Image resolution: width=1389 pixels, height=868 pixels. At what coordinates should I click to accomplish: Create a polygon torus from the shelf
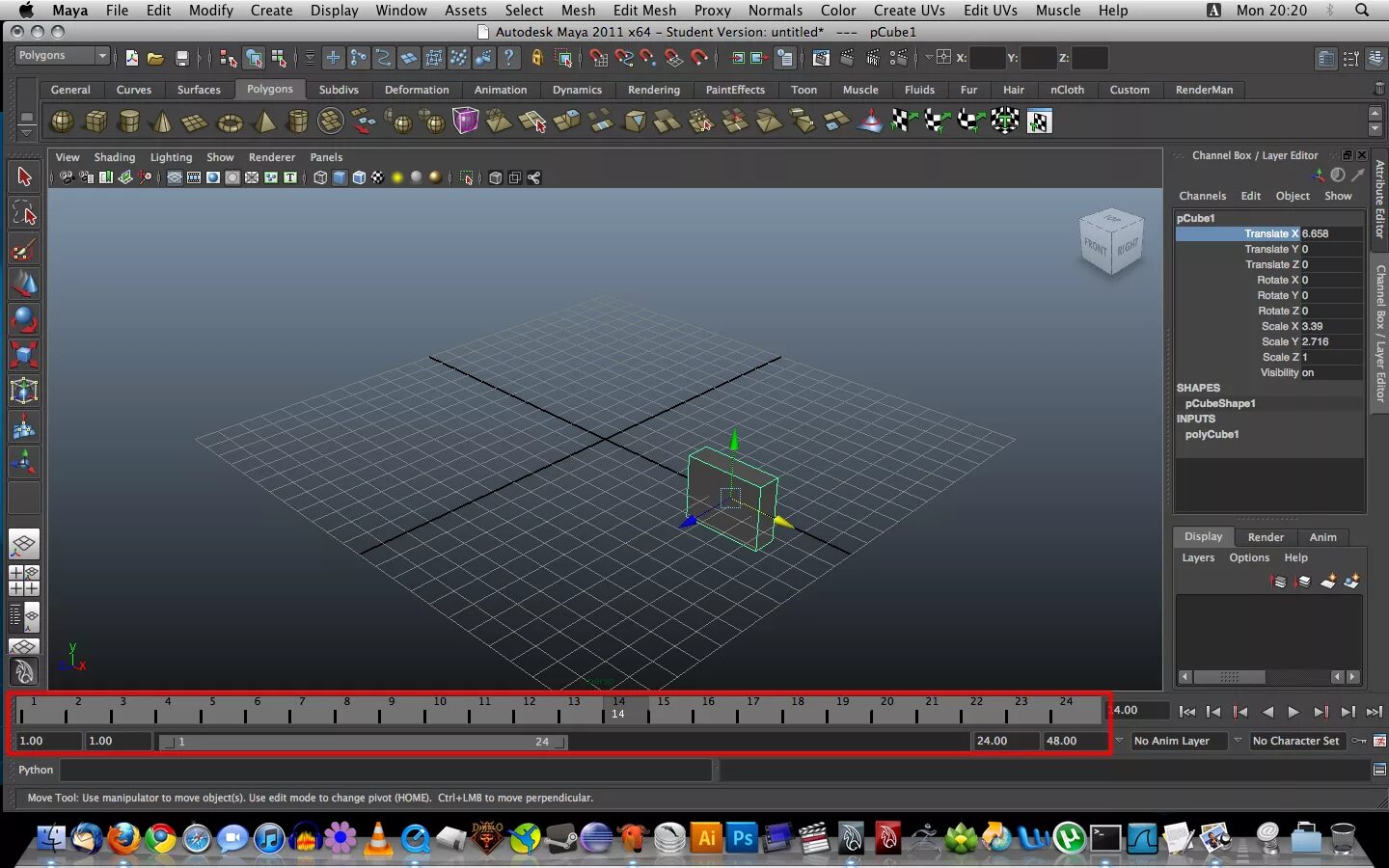pos(230,122)
